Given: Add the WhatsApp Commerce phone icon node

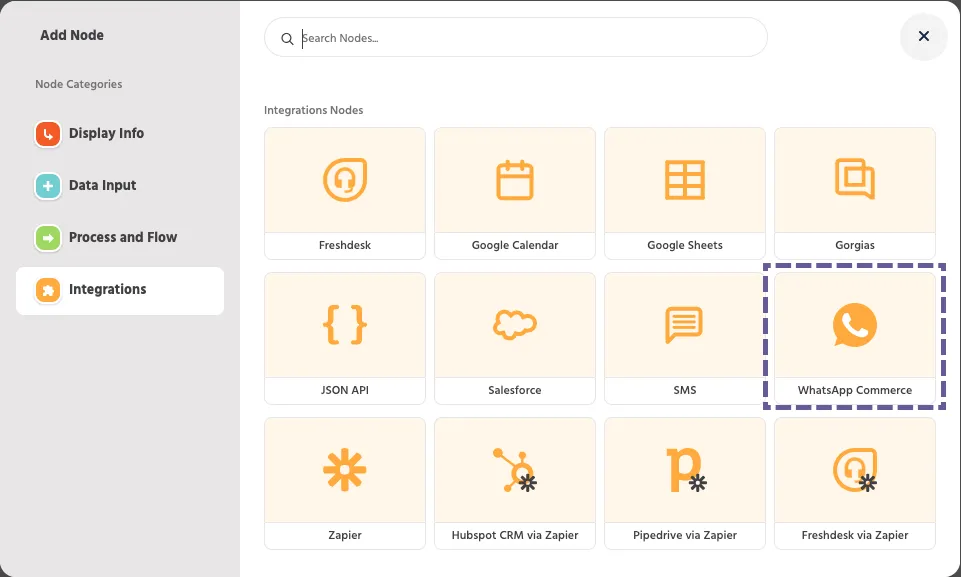Looking at the screenshot, I should [855, 324].
